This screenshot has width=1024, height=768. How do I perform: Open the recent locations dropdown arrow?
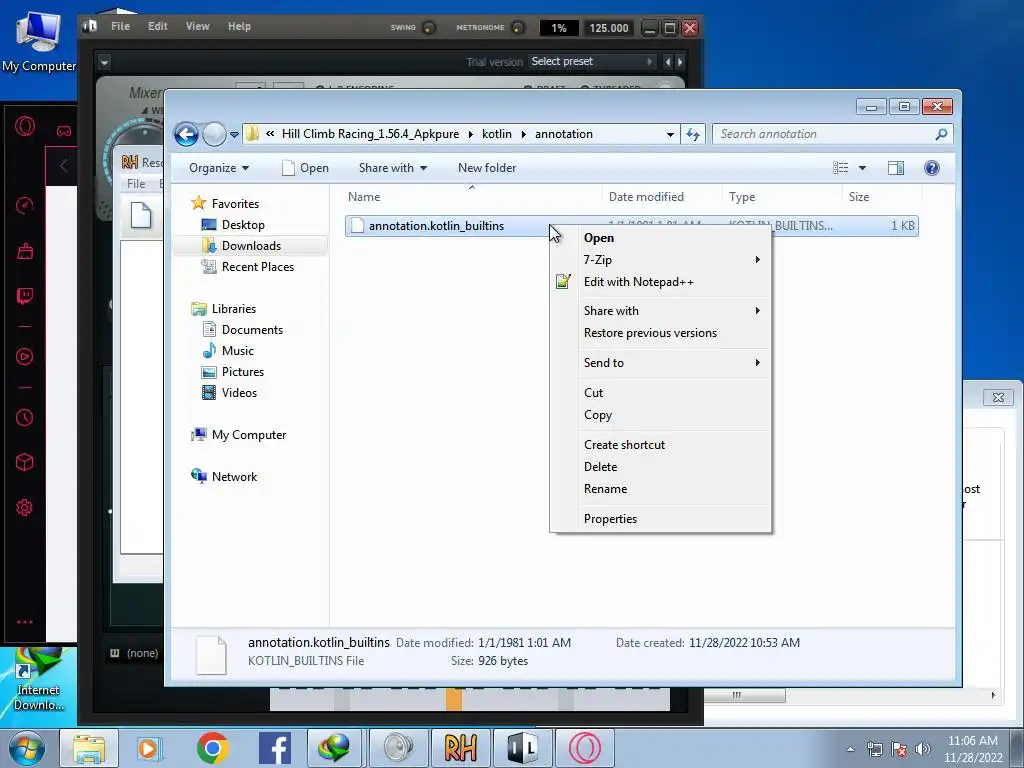pos(234,135)
